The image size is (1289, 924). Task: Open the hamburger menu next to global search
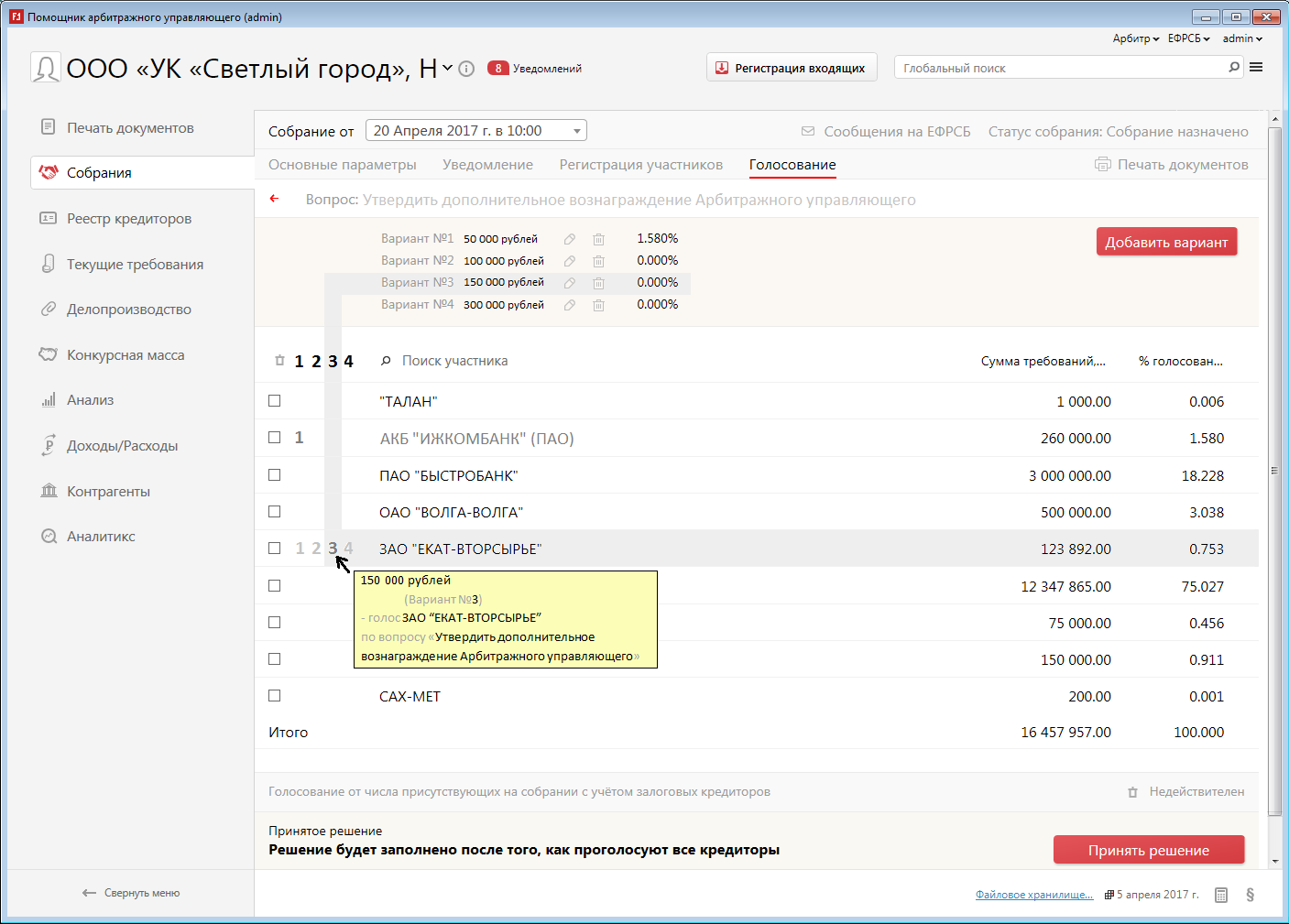pos(1256,68)
